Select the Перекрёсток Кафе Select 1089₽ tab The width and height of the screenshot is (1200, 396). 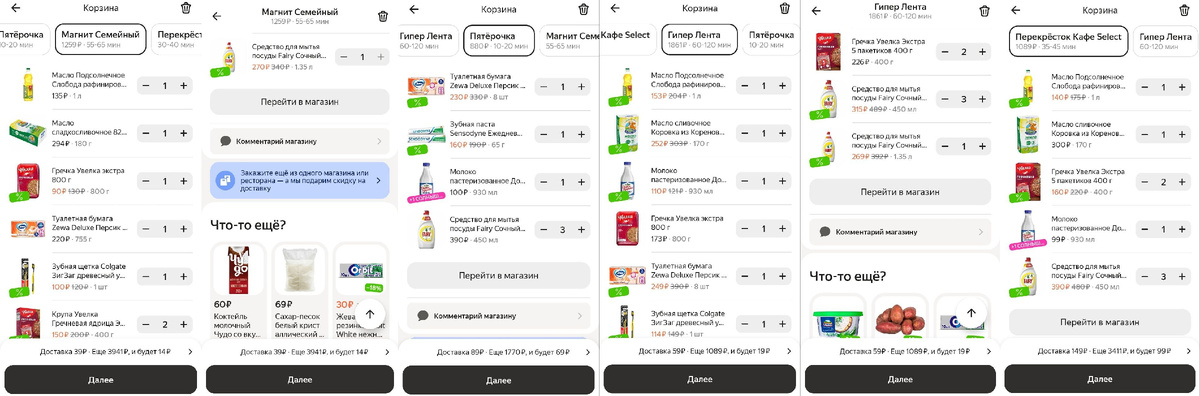pyautogui.click(x=1067, y=39)
